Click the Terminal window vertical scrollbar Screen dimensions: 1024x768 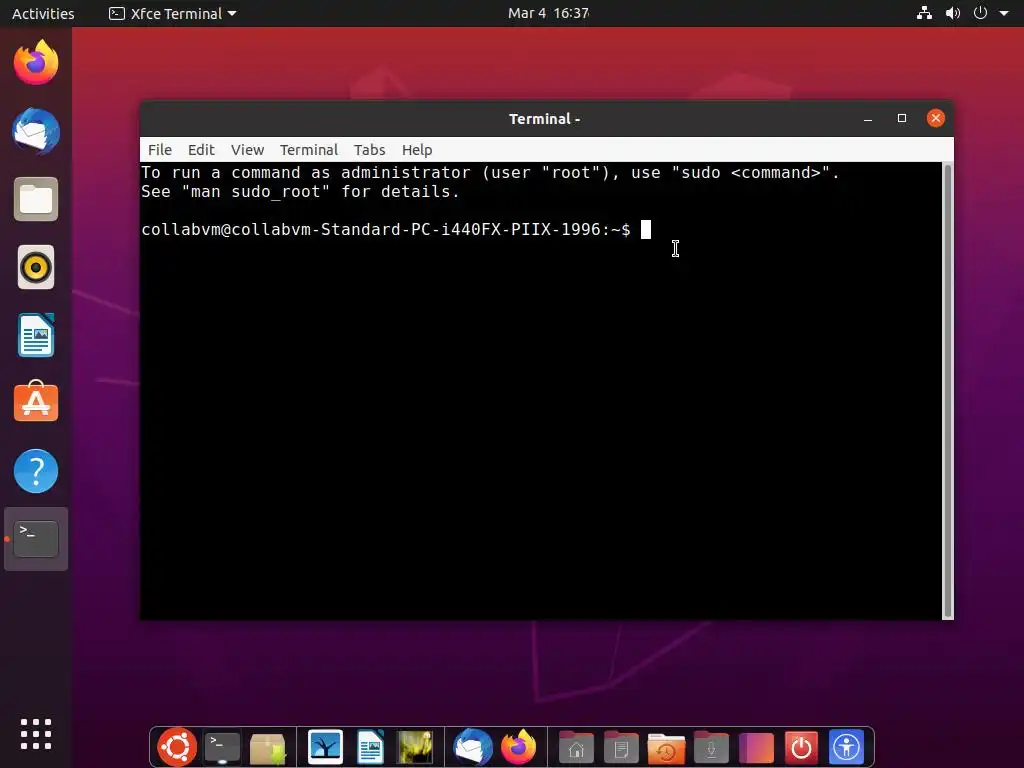(948, 391)
